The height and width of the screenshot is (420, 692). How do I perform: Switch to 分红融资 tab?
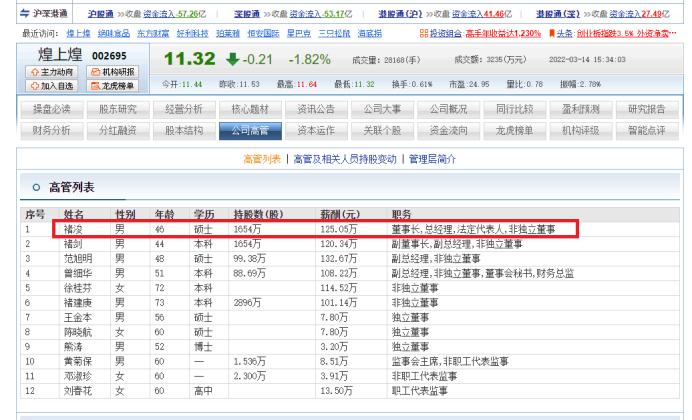click(x=118, y=131)
